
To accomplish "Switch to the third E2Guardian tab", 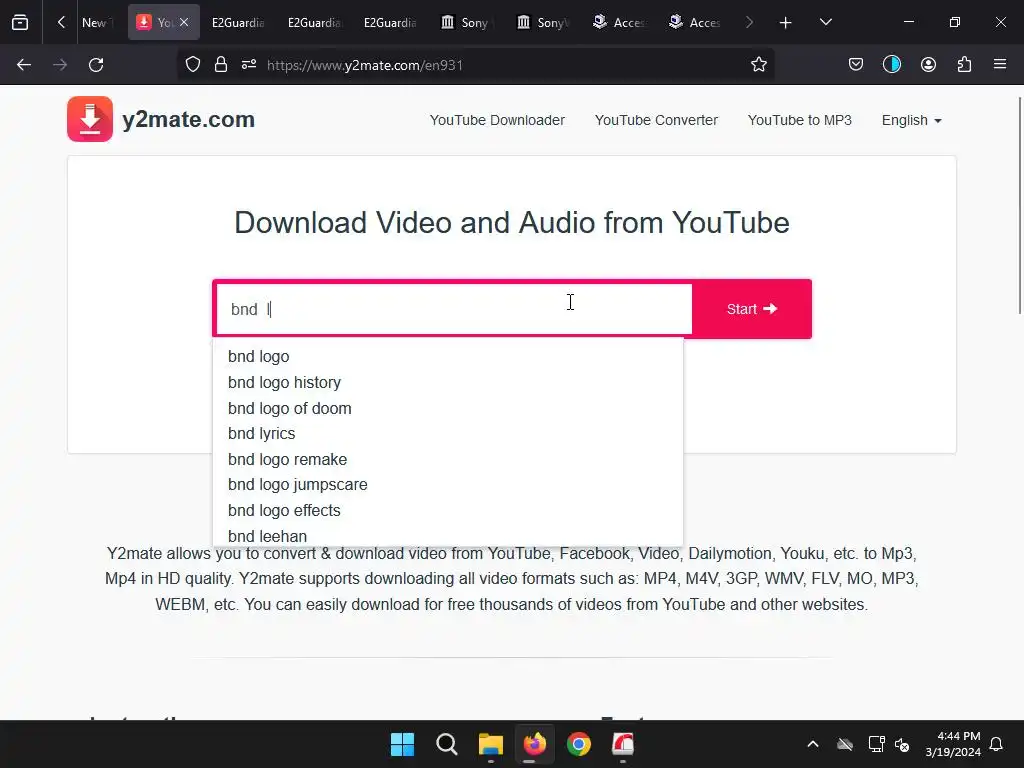I will click(390, 22).
